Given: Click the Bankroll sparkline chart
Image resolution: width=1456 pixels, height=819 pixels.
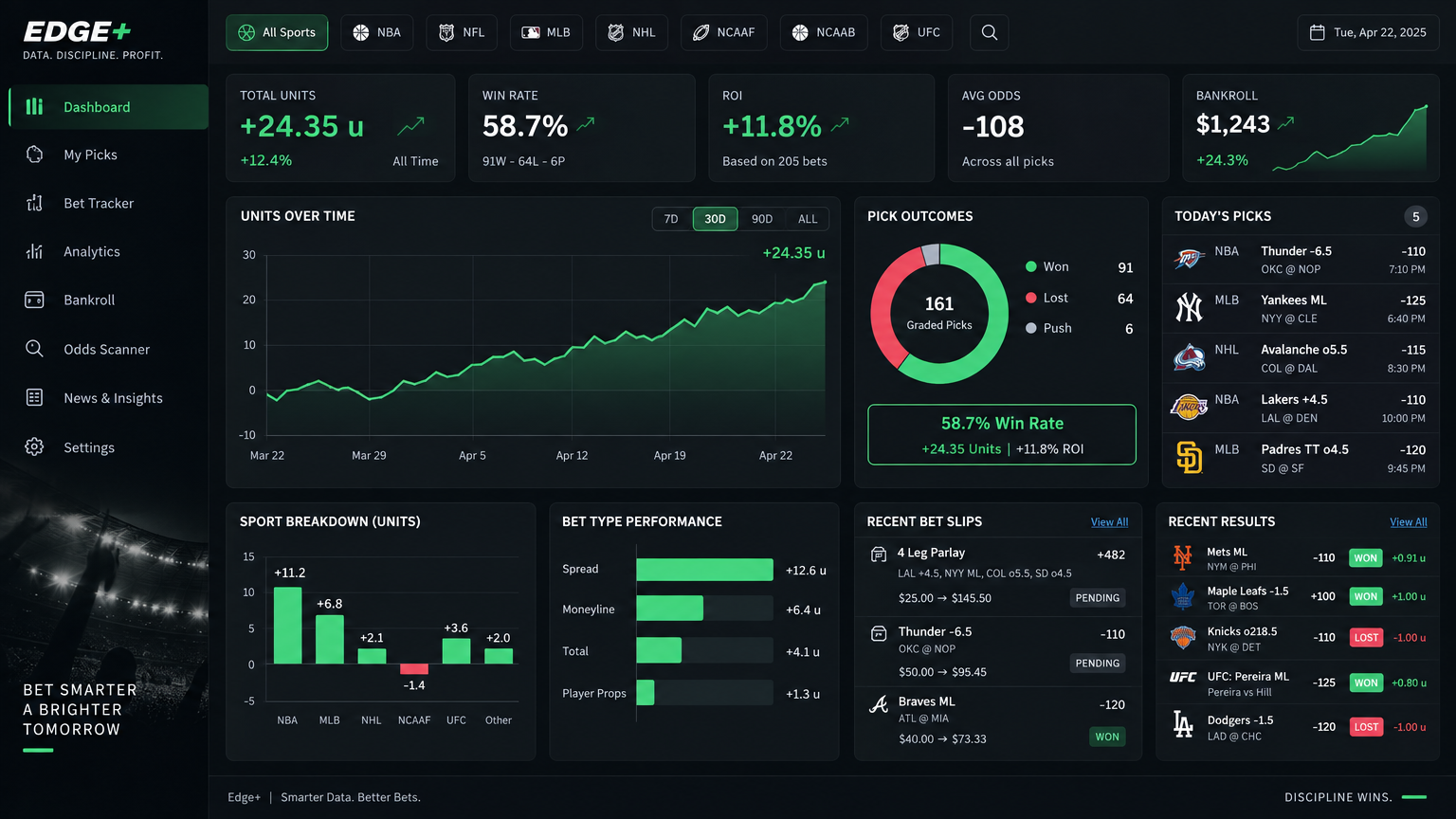Looking at the screenshot, I should coord(1350,139).
